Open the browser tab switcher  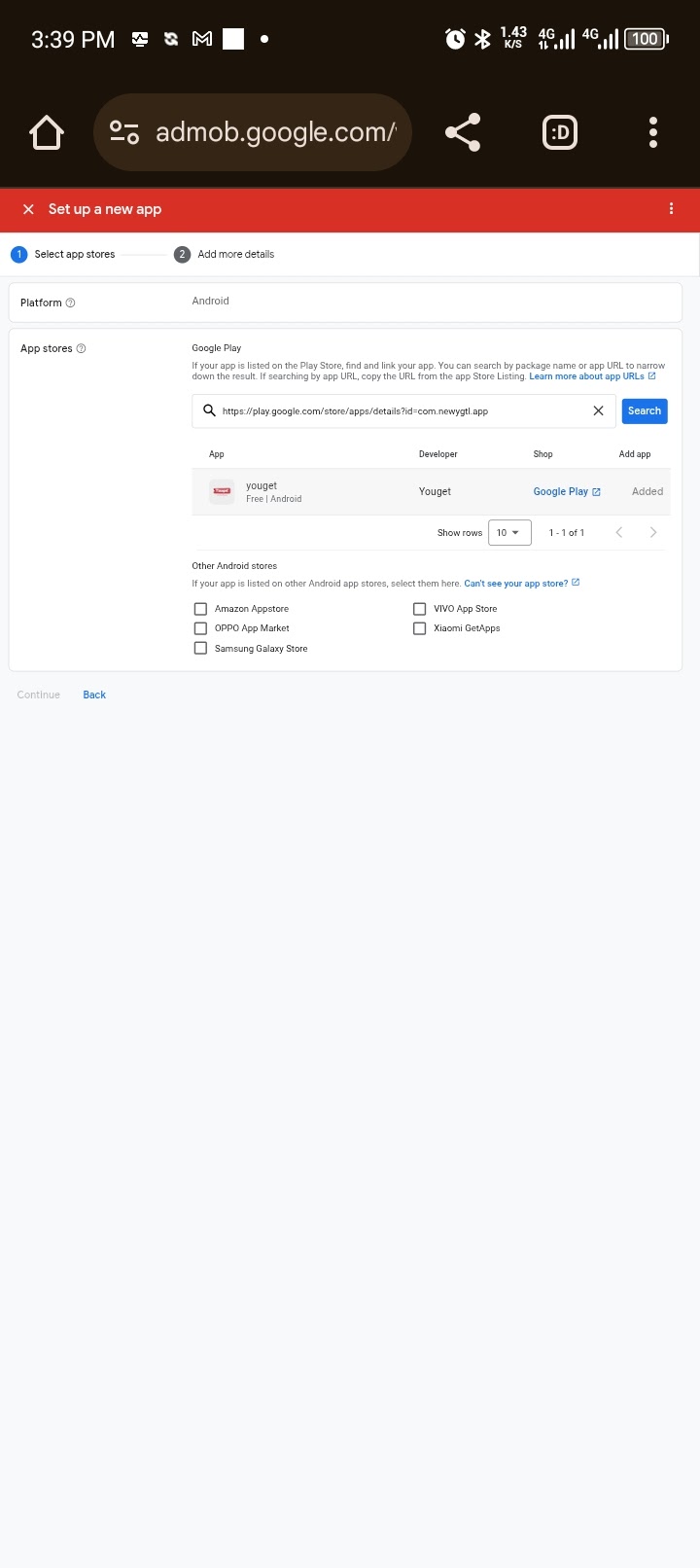pyautogui.click(x=560, y=132)
